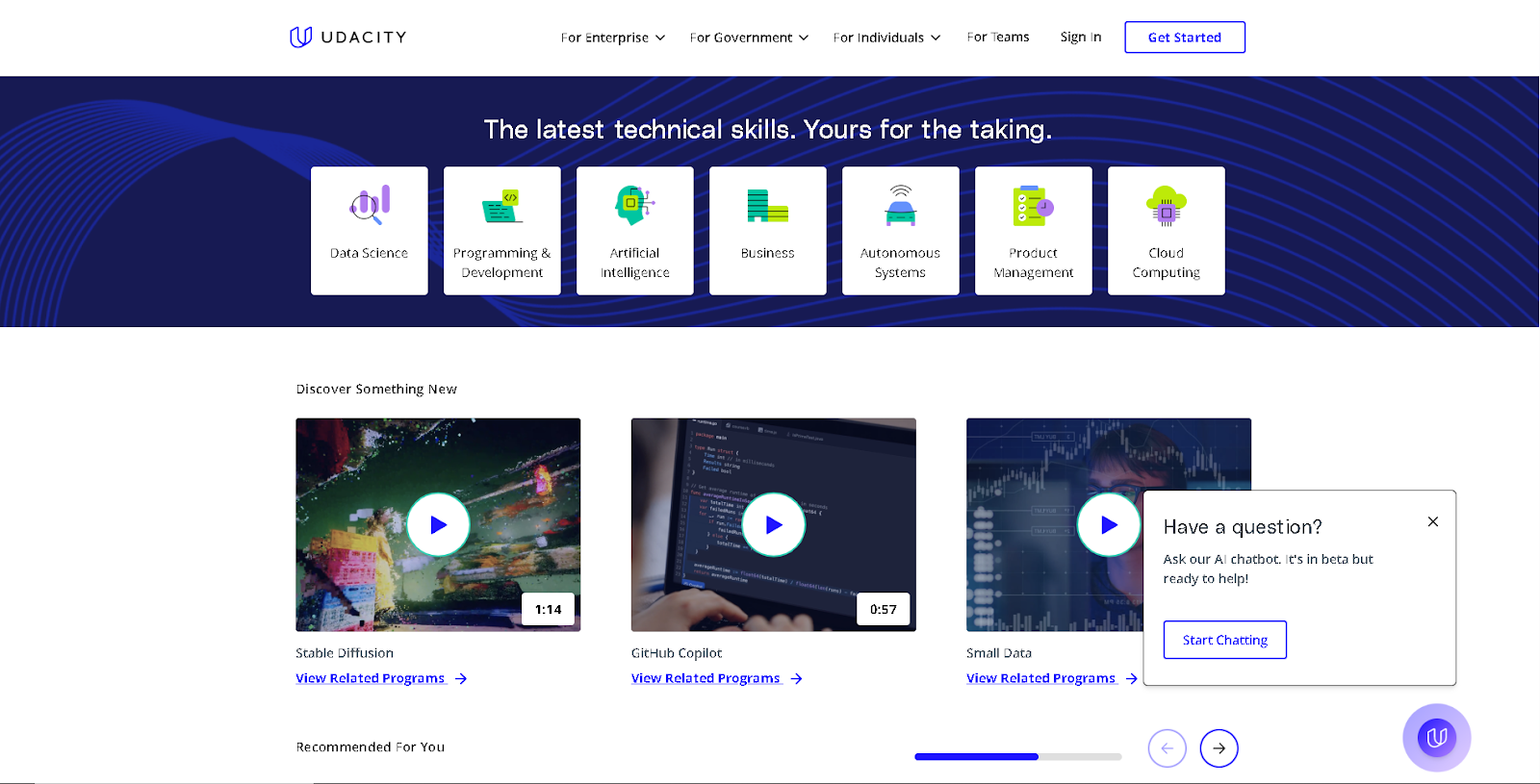Click the Stable Diffusion video title

[x=345, y=653]
